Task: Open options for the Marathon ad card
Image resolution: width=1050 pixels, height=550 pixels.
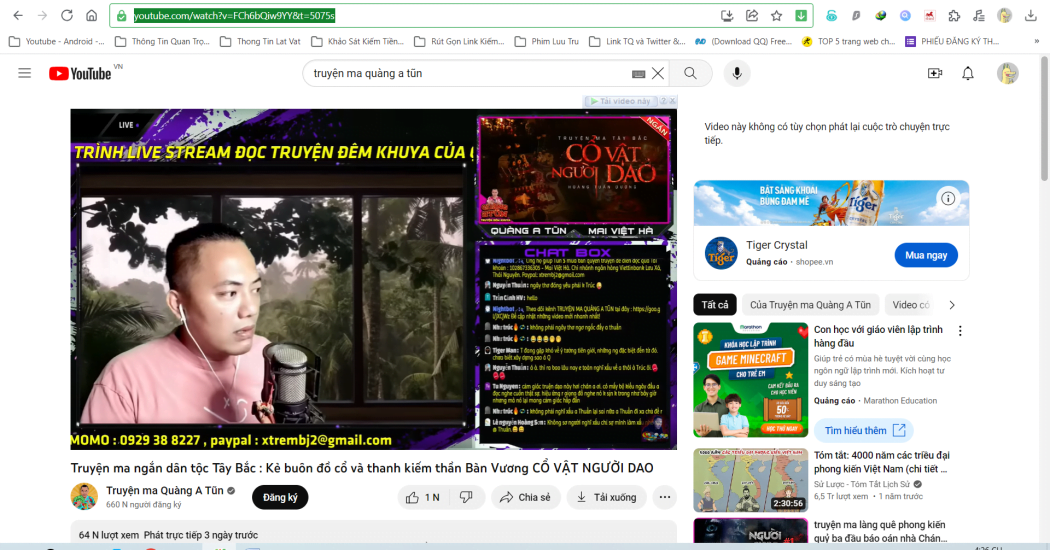Action: pos(960,331)
